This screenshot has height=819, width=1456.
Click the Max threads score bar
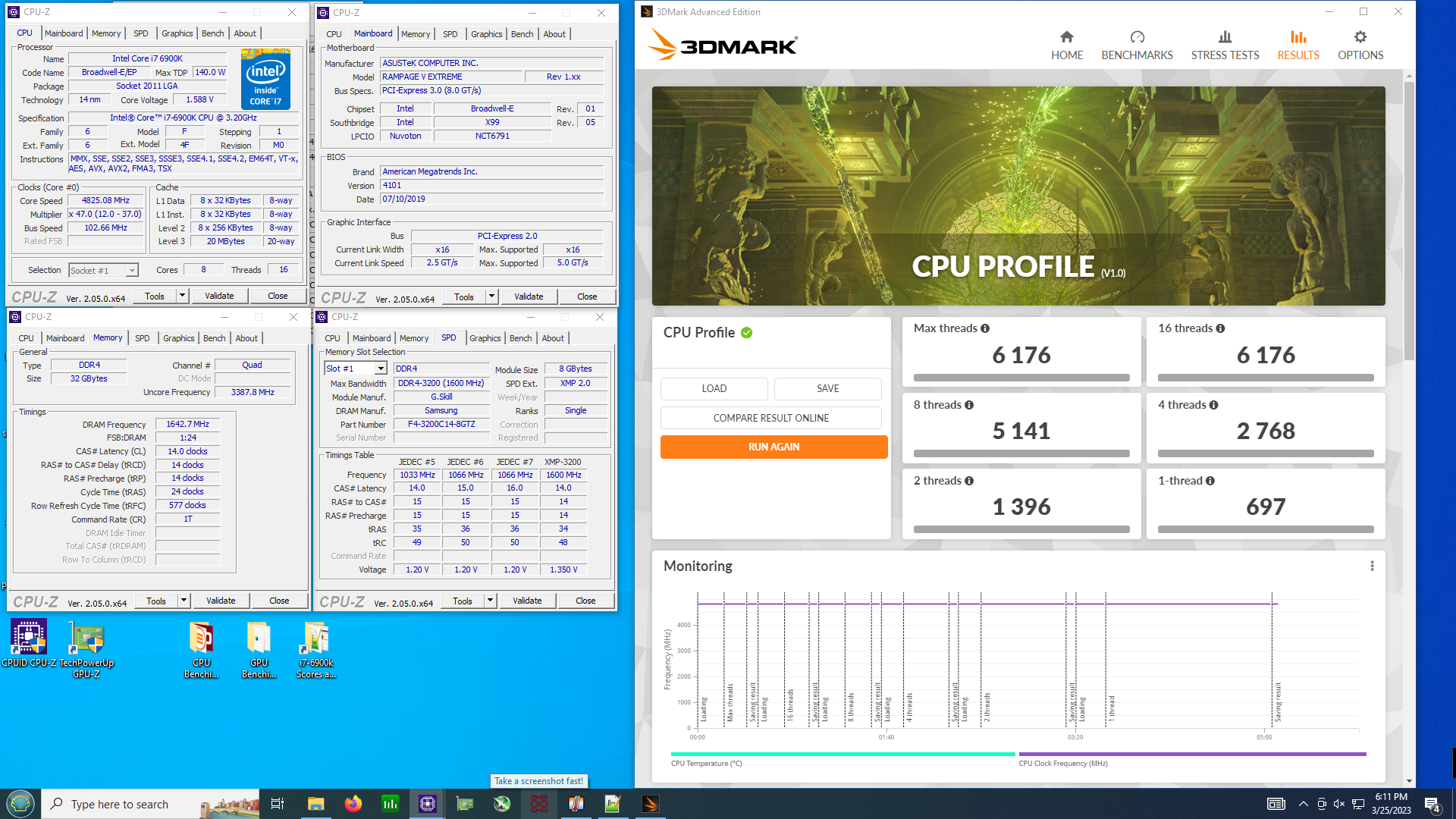(x=1021, y=378)
